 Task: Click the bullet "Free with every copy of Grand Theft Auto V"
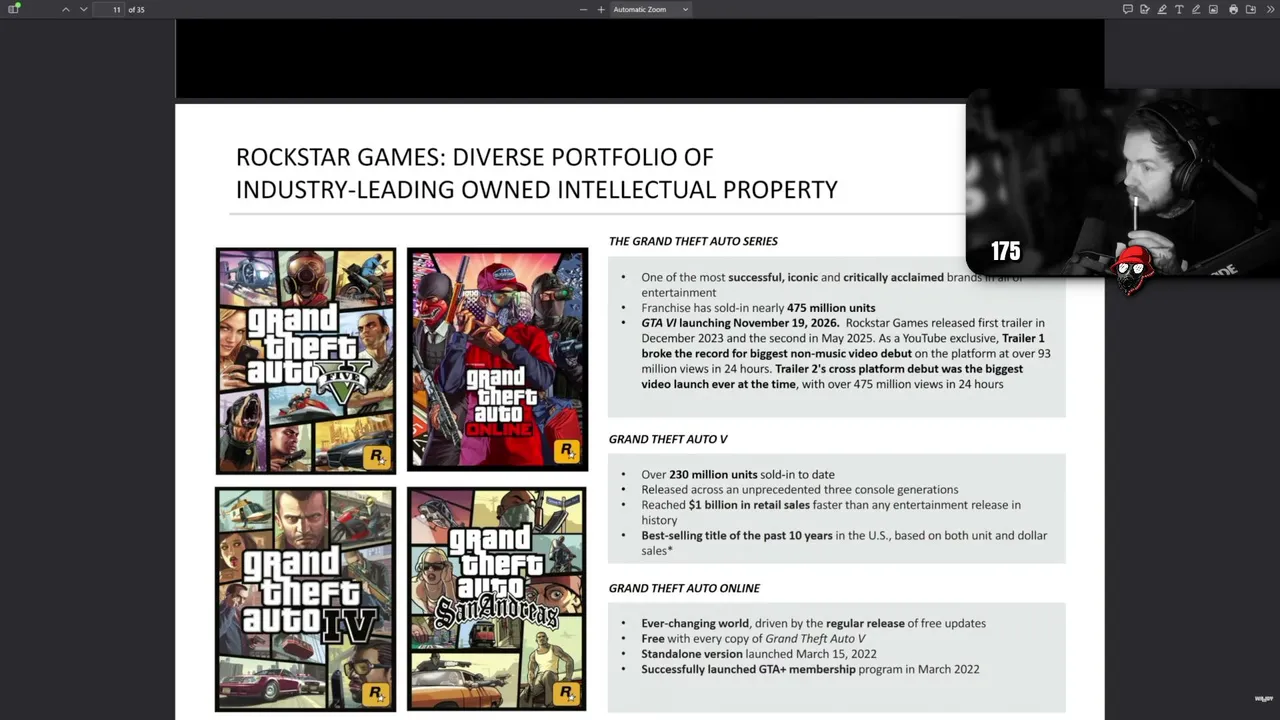753,639
